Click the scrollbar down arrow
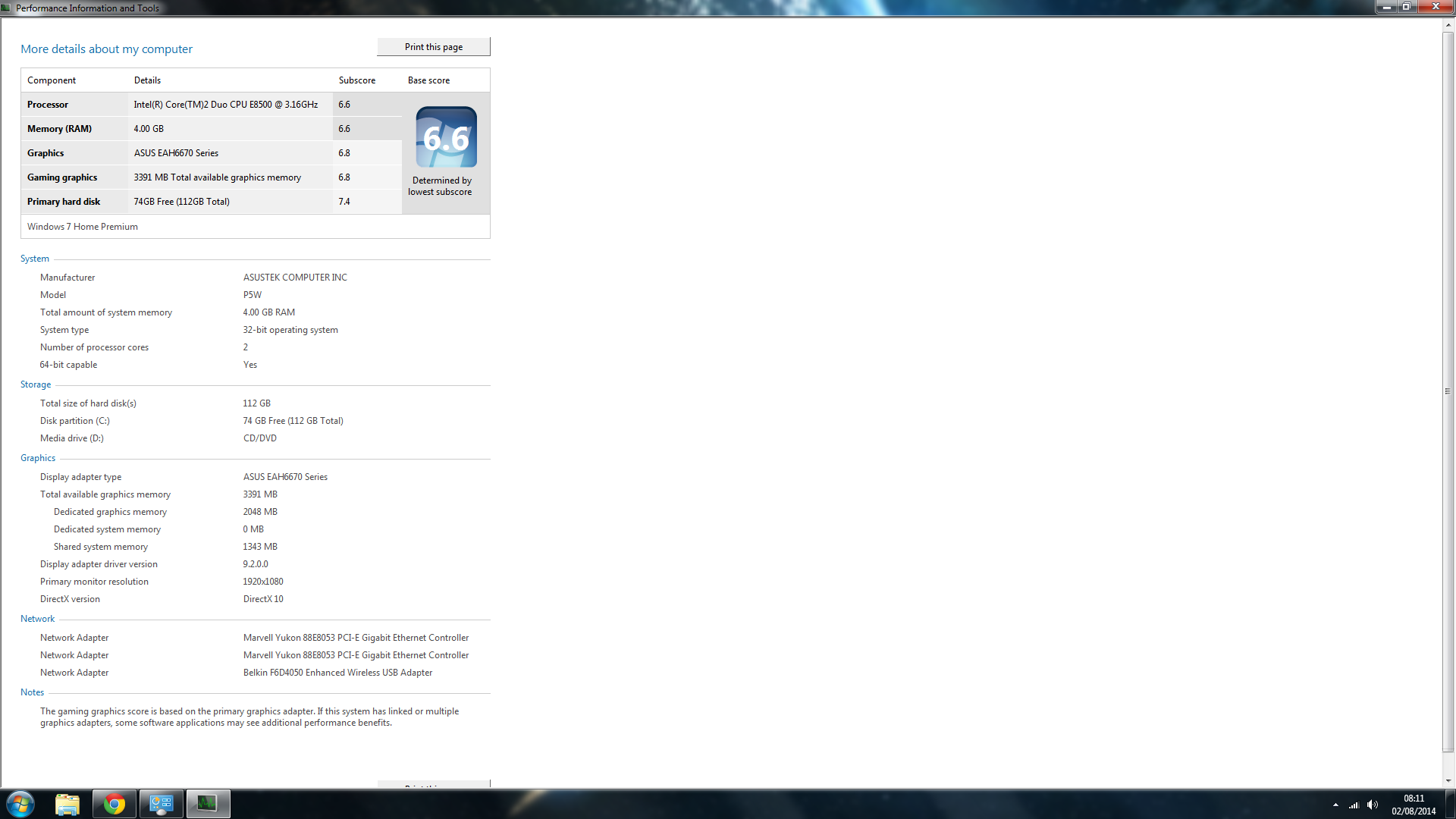Screen dimensions: 1456x819 pos(1448,781)
